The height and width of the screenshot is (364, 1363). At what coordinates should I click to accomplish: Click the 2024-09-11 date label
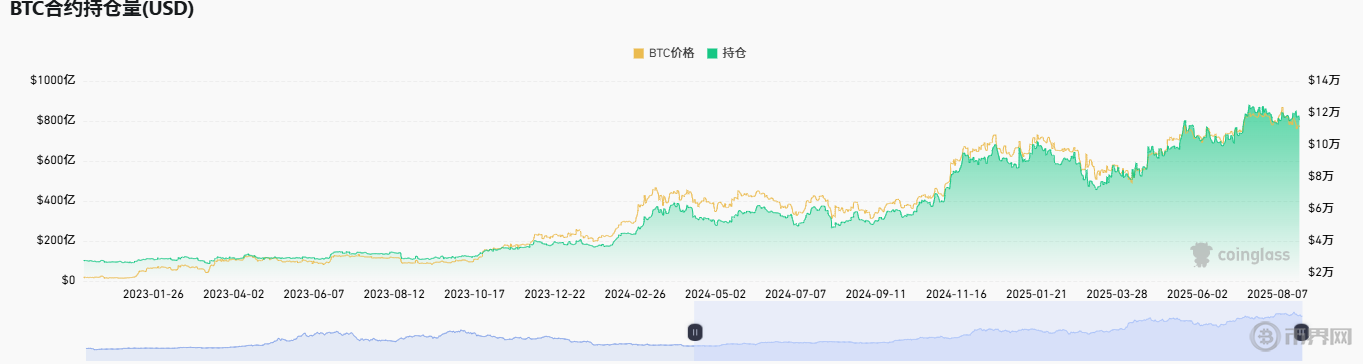(x=876, y=295)
